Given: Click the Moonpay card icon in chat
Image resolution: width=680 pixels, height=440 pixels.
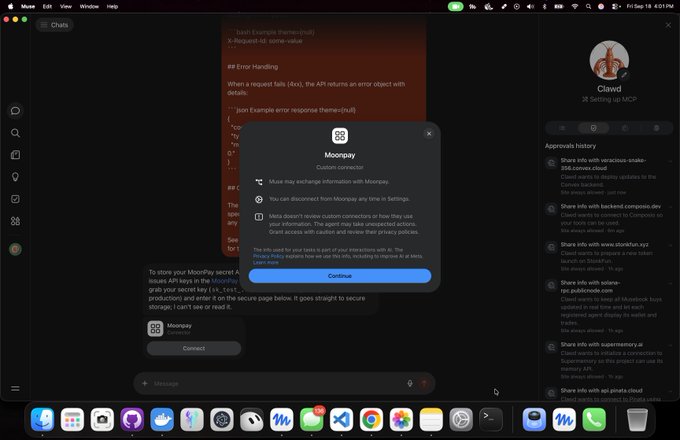Looking at the screenshot, I should (x=155, y=329).
